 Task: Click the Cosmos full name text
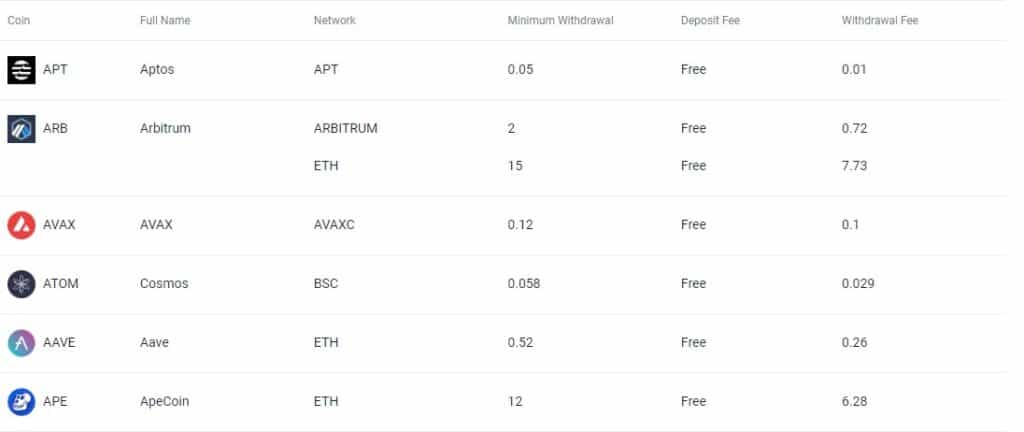click(164, 284)
